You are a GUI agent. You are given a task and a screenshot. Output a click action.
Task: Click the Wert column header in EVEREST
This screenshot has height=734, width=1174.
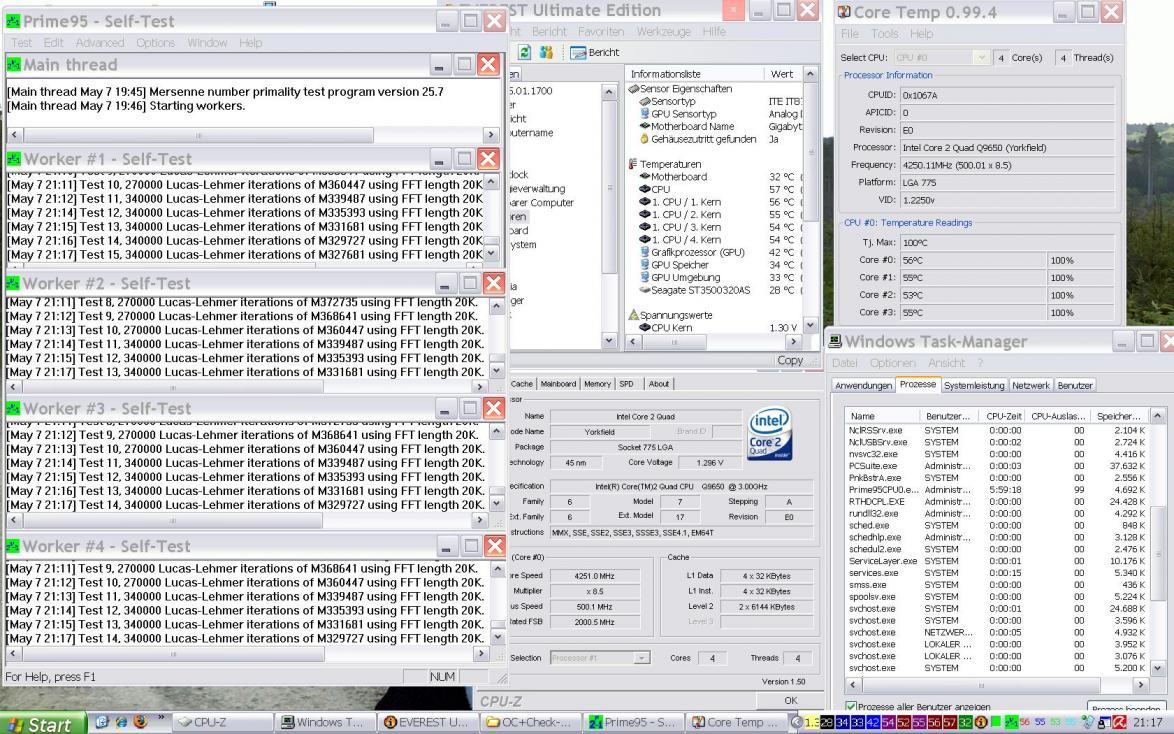[x=782, y=74]
